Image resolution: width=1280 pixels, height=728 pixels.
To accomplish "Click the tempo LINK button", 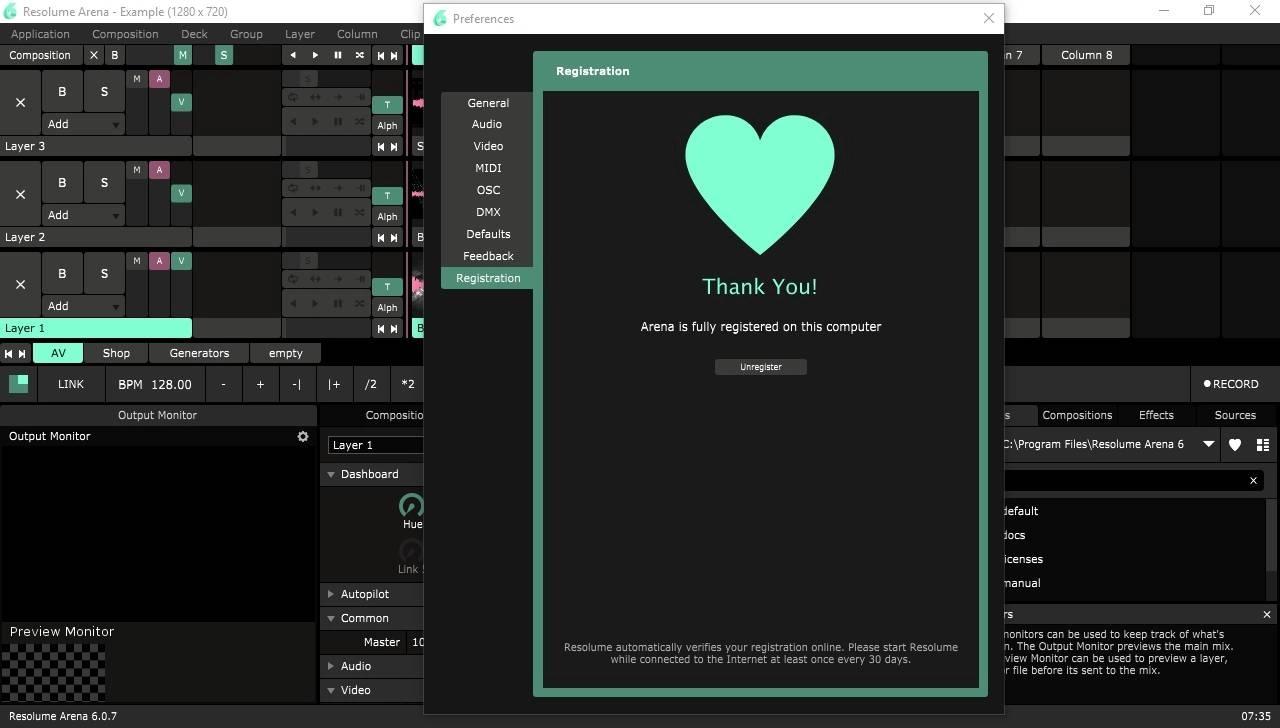I will [x=71, y=384].
